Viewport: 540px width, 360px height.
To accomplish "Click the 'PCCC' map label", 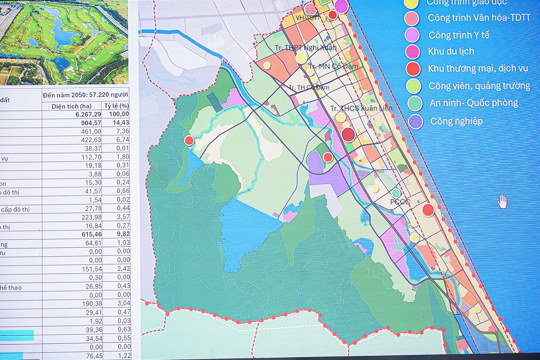I will [399, 201].
